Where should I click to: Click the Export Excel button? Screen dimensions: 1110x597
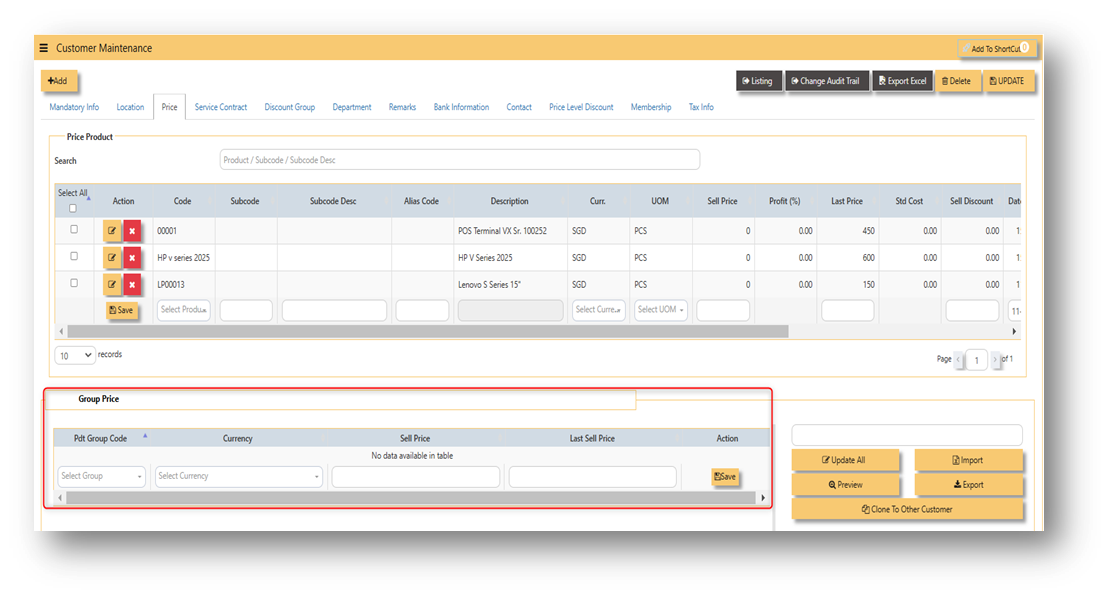pyautogui.click(x=903, y=81)
